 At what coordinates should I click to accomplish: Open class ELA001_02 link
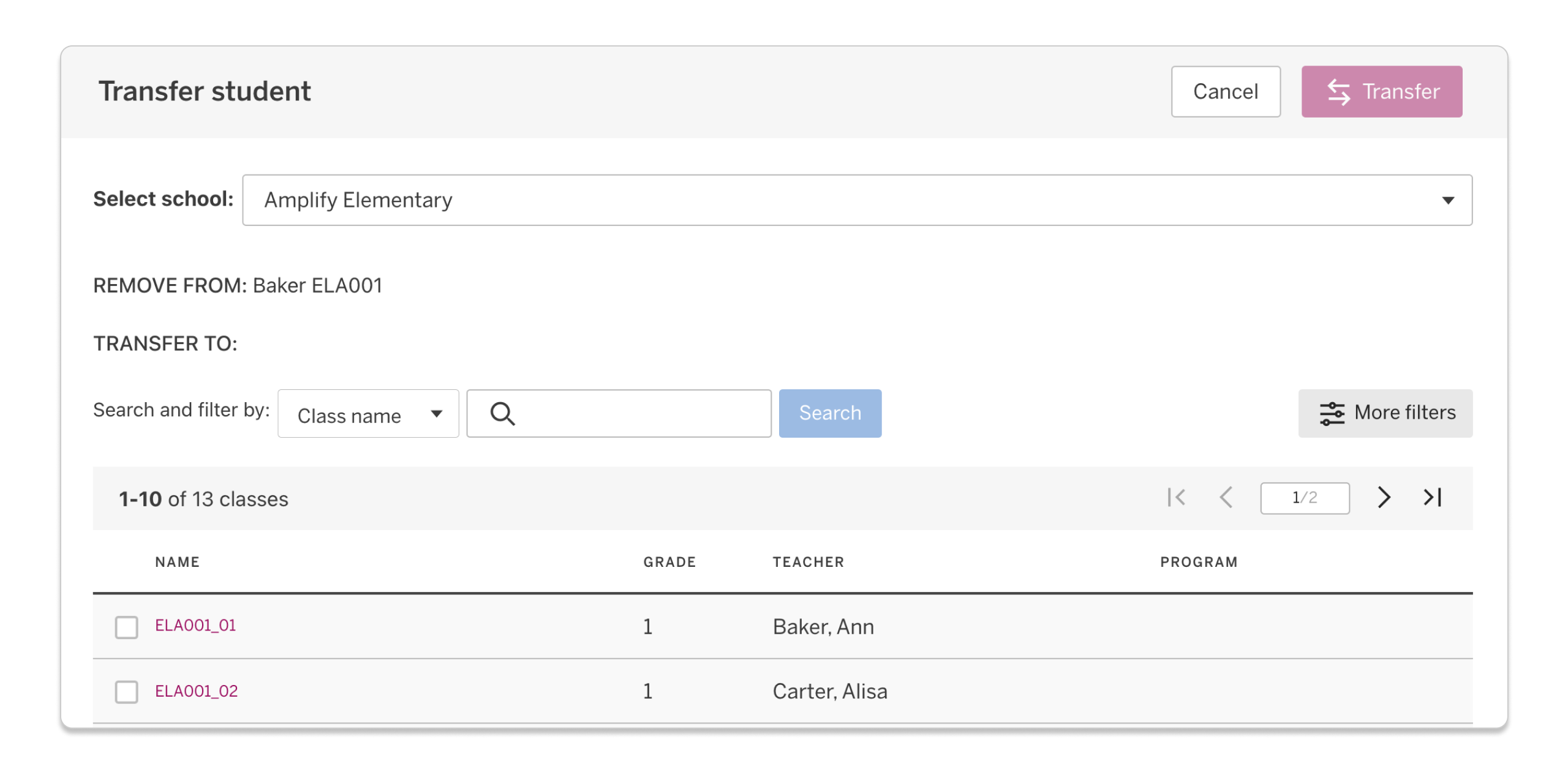pos(195,691)
